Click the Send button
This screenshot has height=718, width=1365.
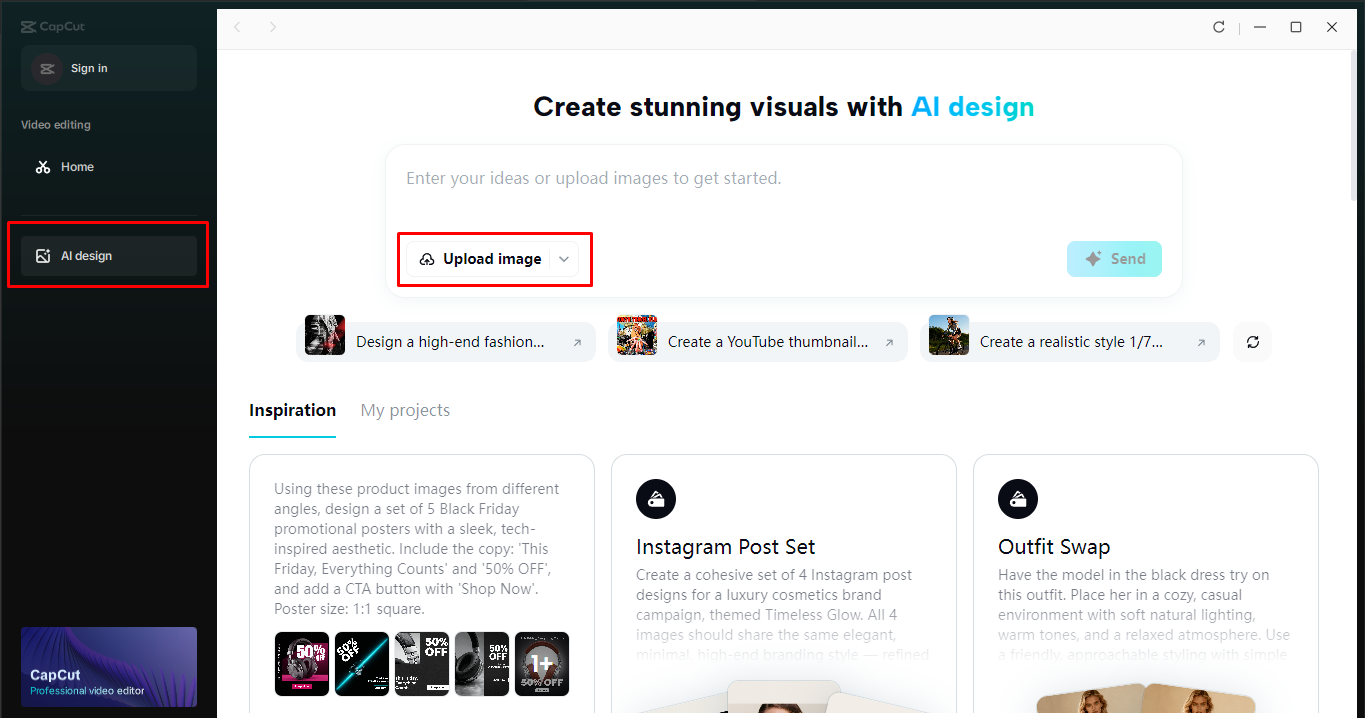point(1114,259)
